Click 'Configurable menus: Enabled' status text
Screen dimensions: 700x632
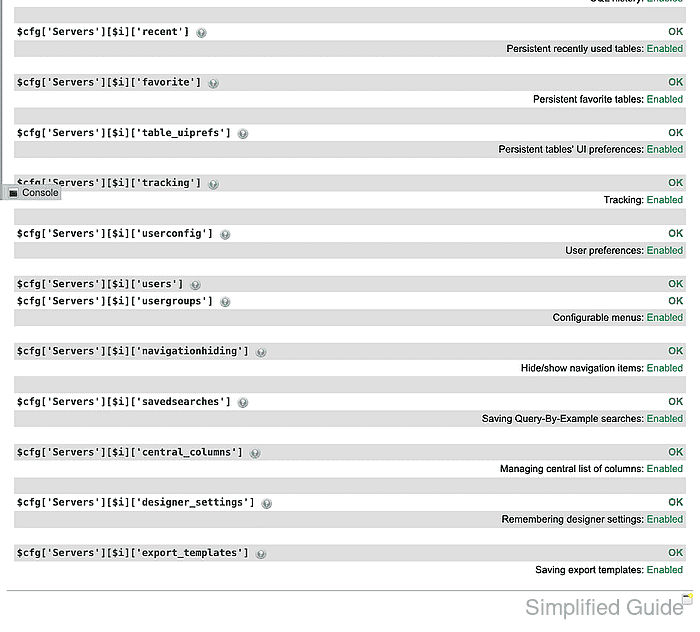click(x=617, y=317)
